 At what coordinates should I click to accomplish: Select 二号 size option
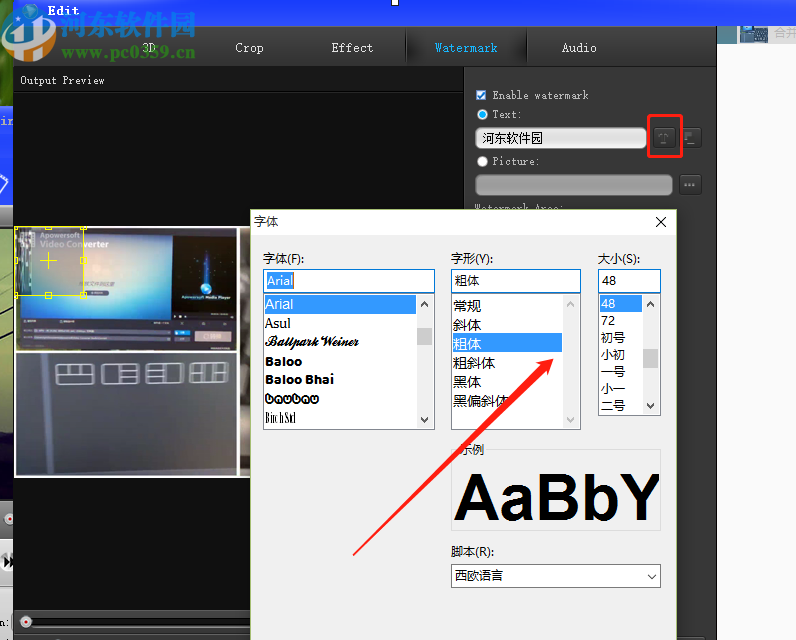[620, 406]
